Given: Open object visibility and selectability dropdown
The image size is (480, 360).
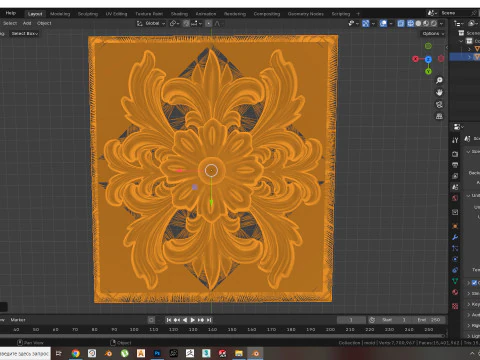Looking at the screenshot, I should [x=353, y=23].
